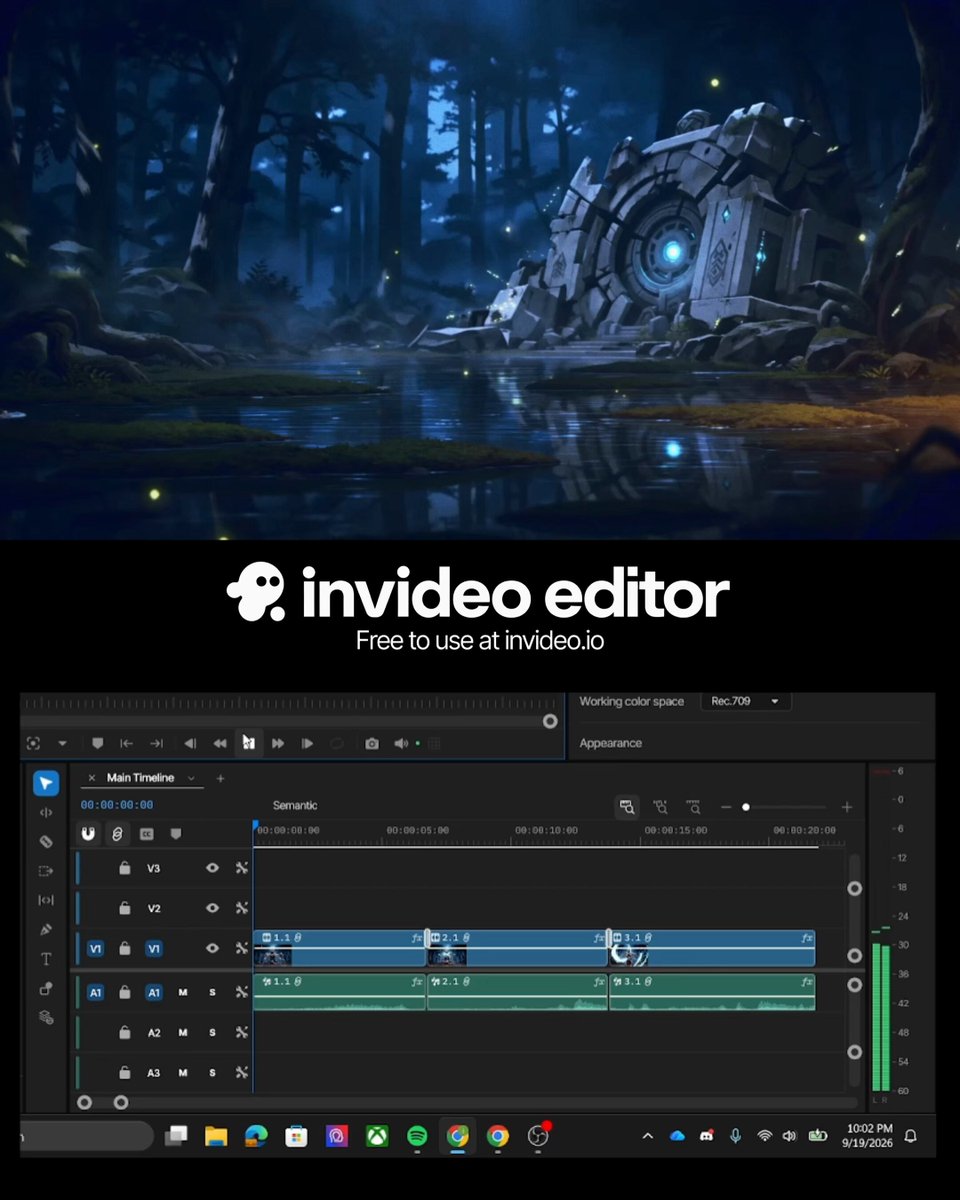The image size is (960, 1200).
Task: Open File Explorer from the taskbar
Action: click(216, 1136)
